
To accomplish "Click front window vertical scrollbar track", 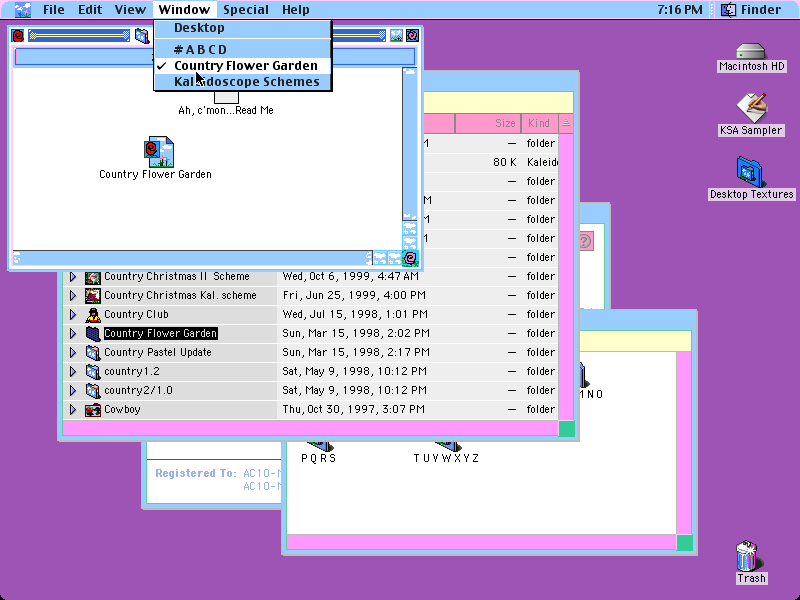I will coord(410,143).
